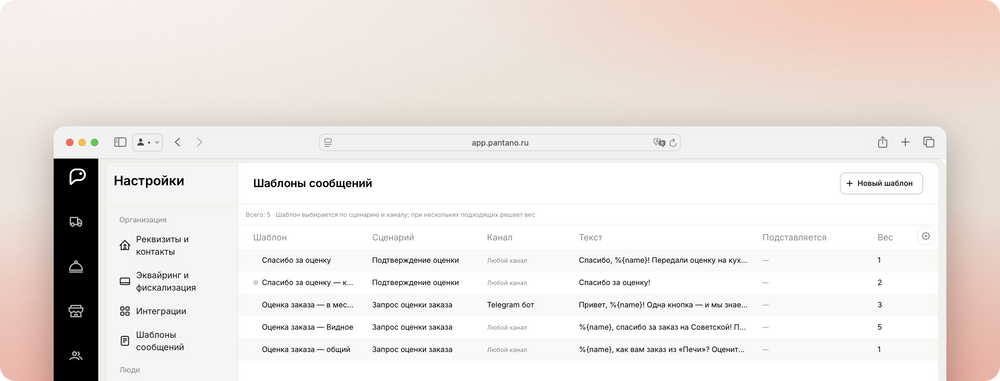1000x381 pixels.
Task: Click the Telegram бот channel cell
Action: tap(510, 305)
